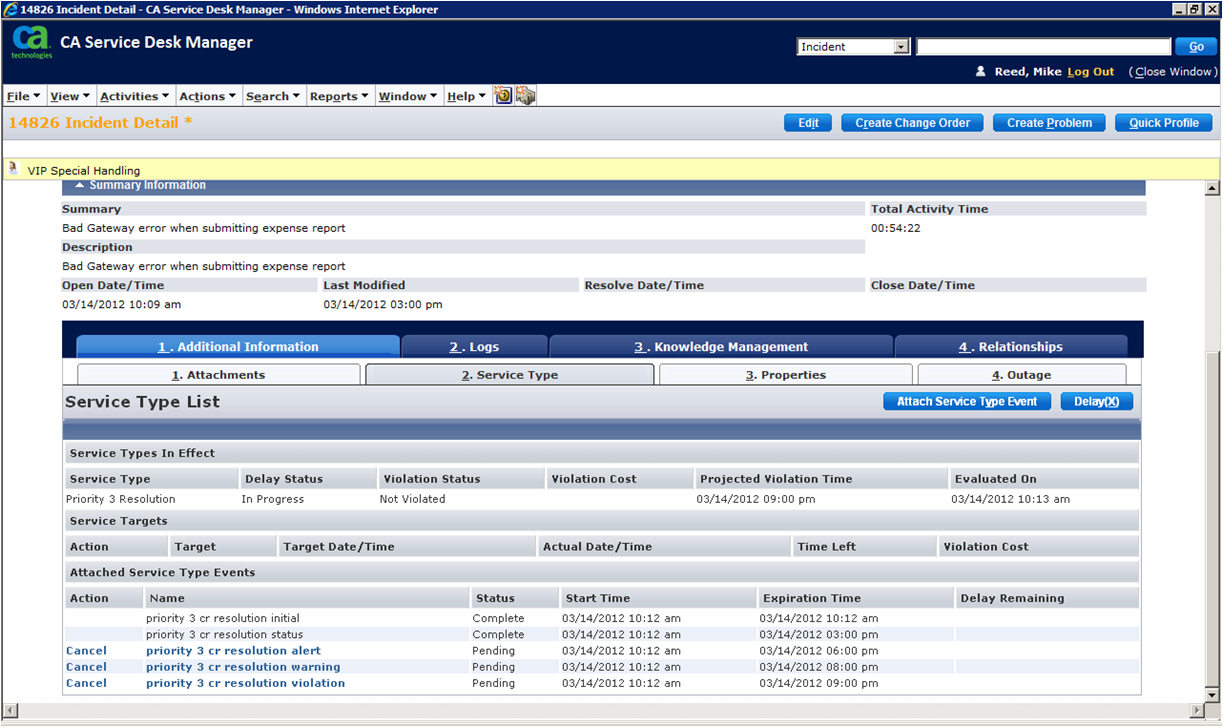
Task: Click the Evaluated On value 03/14/2012 10:13 am
Action: coord(1011,499)
